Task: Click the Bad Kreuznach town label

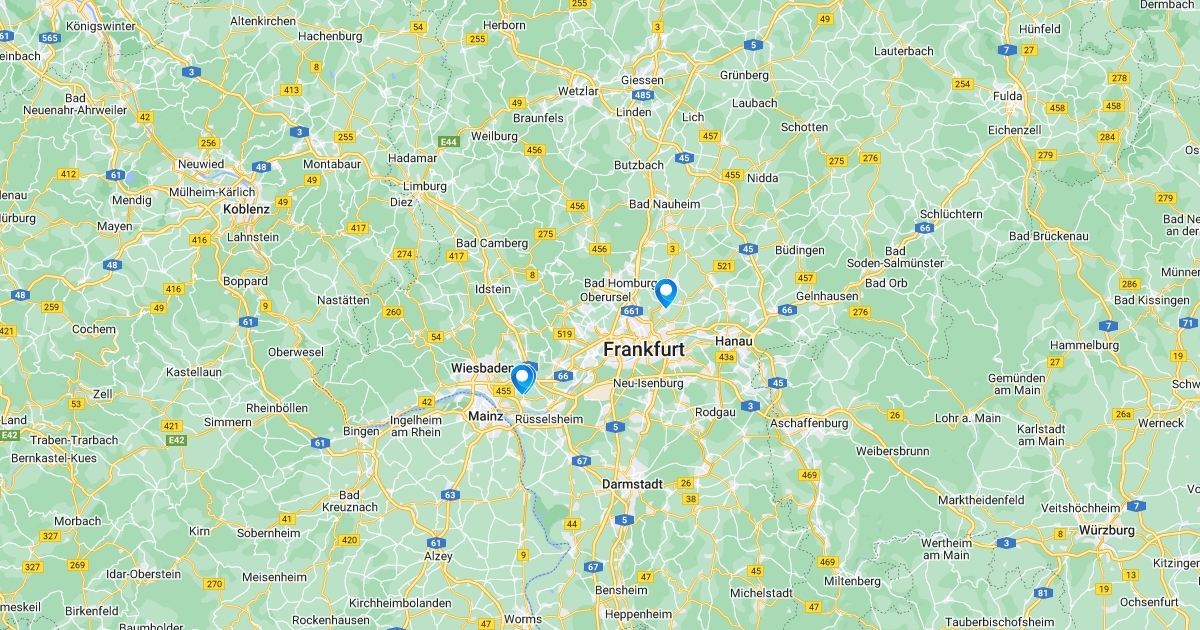Action: (350, 501)
